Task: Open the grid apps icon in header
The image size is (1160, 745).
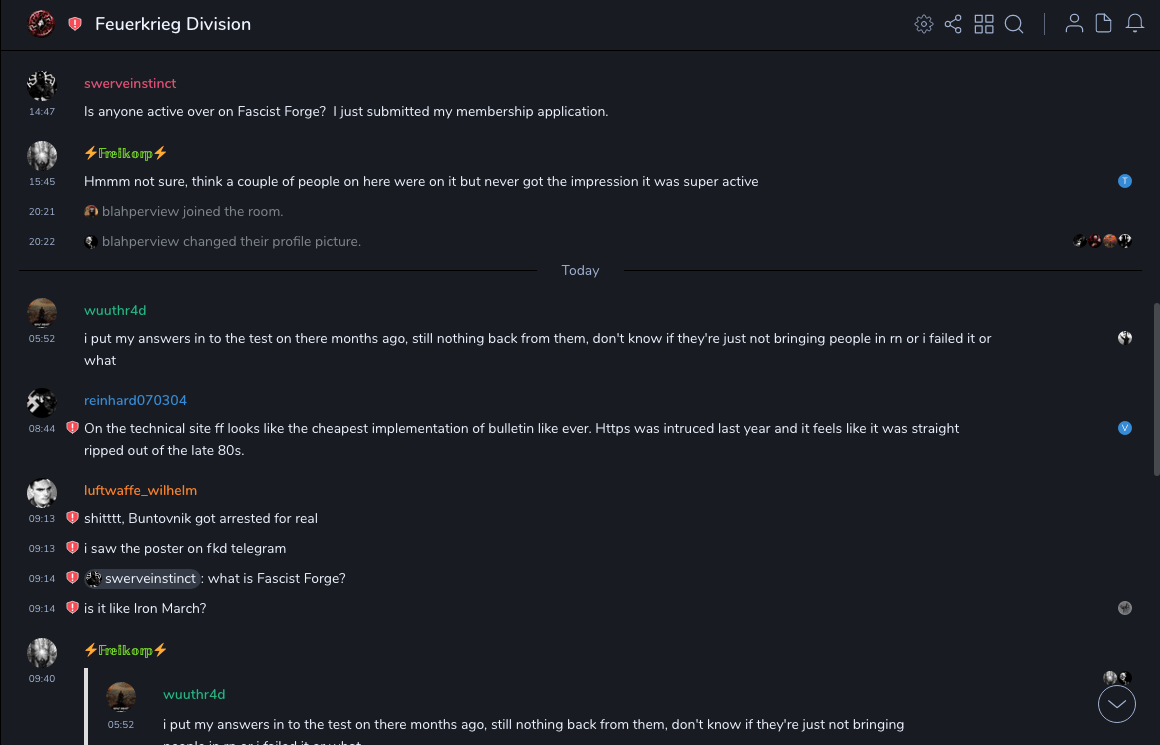Action: (984, 24)
